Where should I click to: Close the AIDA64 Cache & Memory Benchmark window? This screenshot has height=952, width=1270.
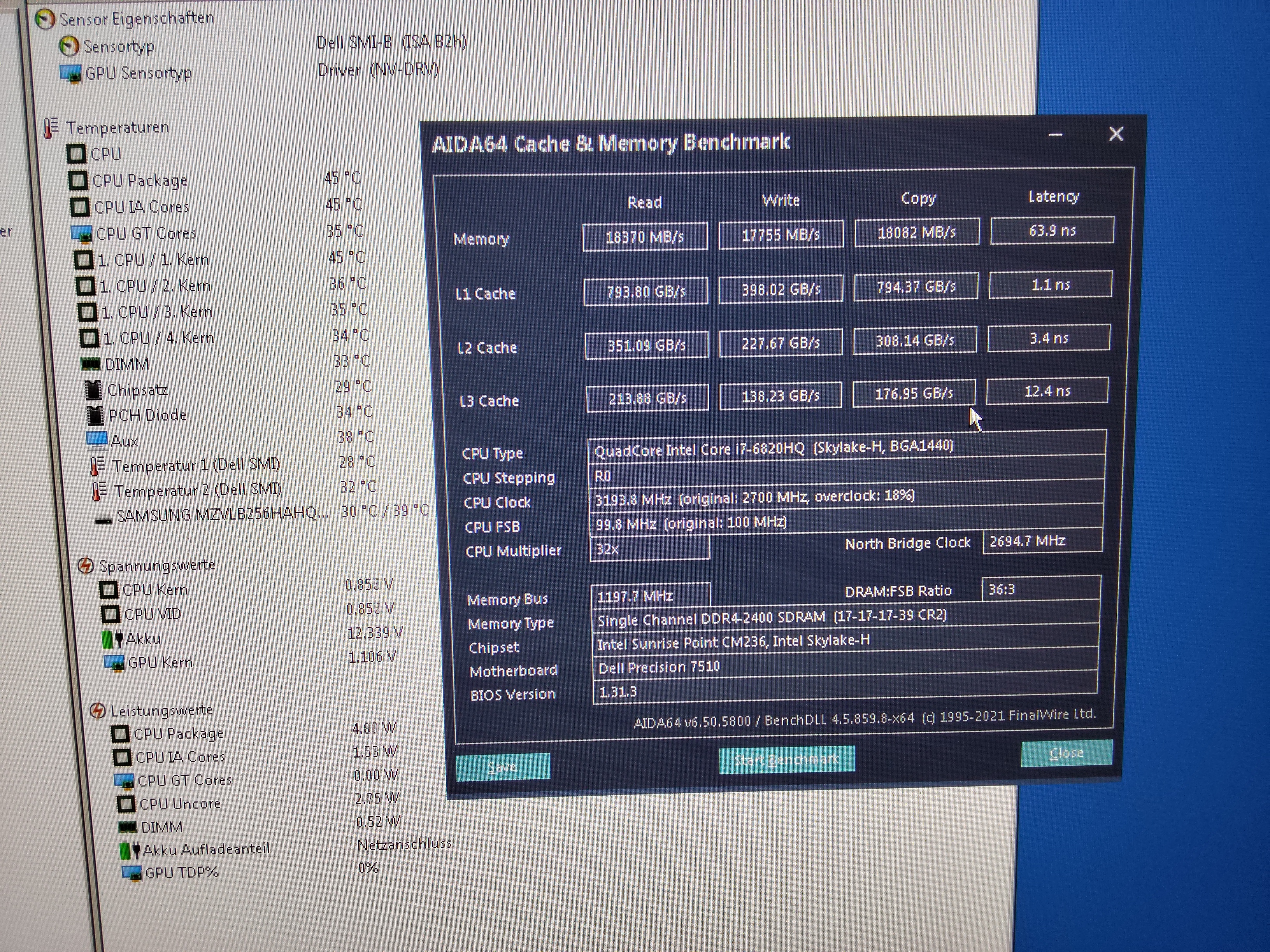pos(1116,134)
